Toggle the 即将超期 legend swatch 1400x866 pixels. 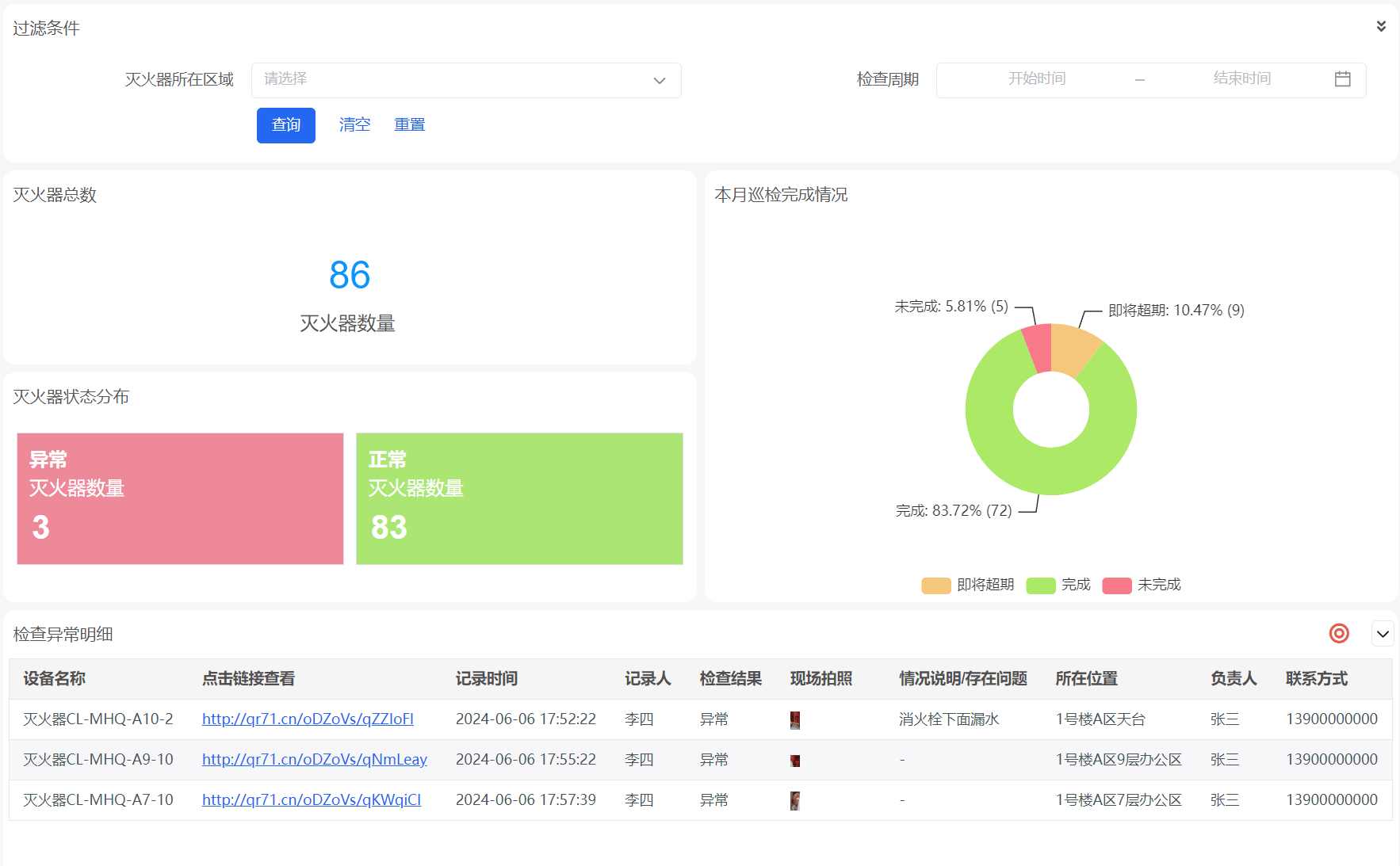[935, 586]
